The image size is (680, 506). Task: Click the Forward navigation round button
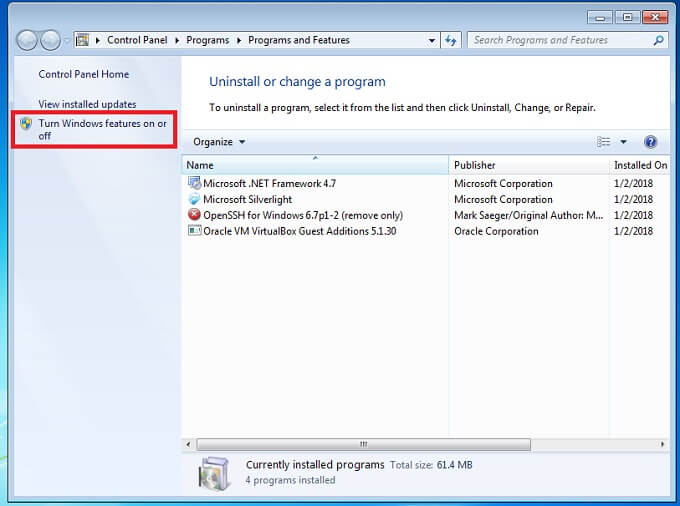pyautogui.click(x=50, y=40)
